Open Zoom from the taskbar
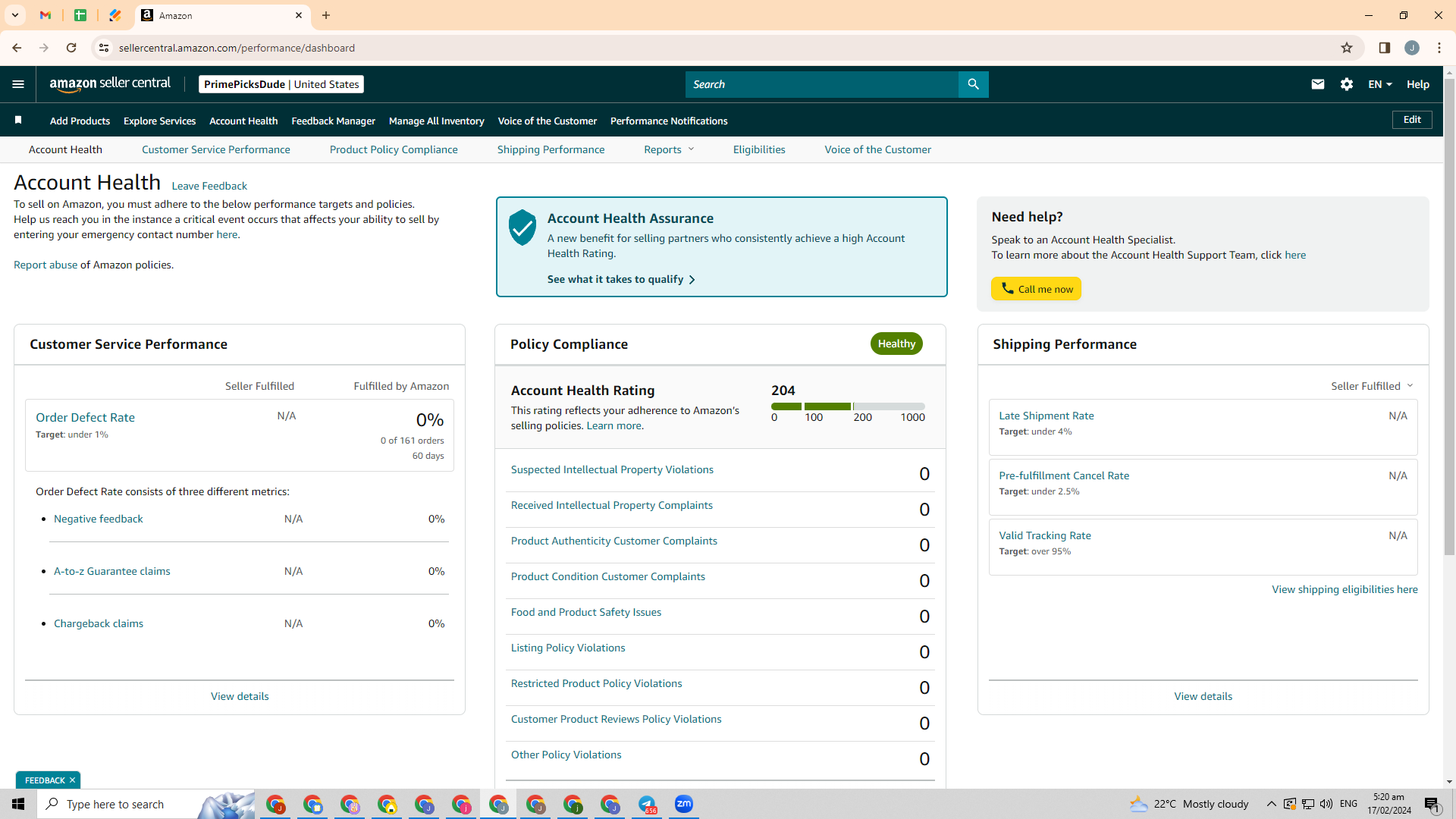The width and height of the screenshot is (1456, 819). pos(684,804)
